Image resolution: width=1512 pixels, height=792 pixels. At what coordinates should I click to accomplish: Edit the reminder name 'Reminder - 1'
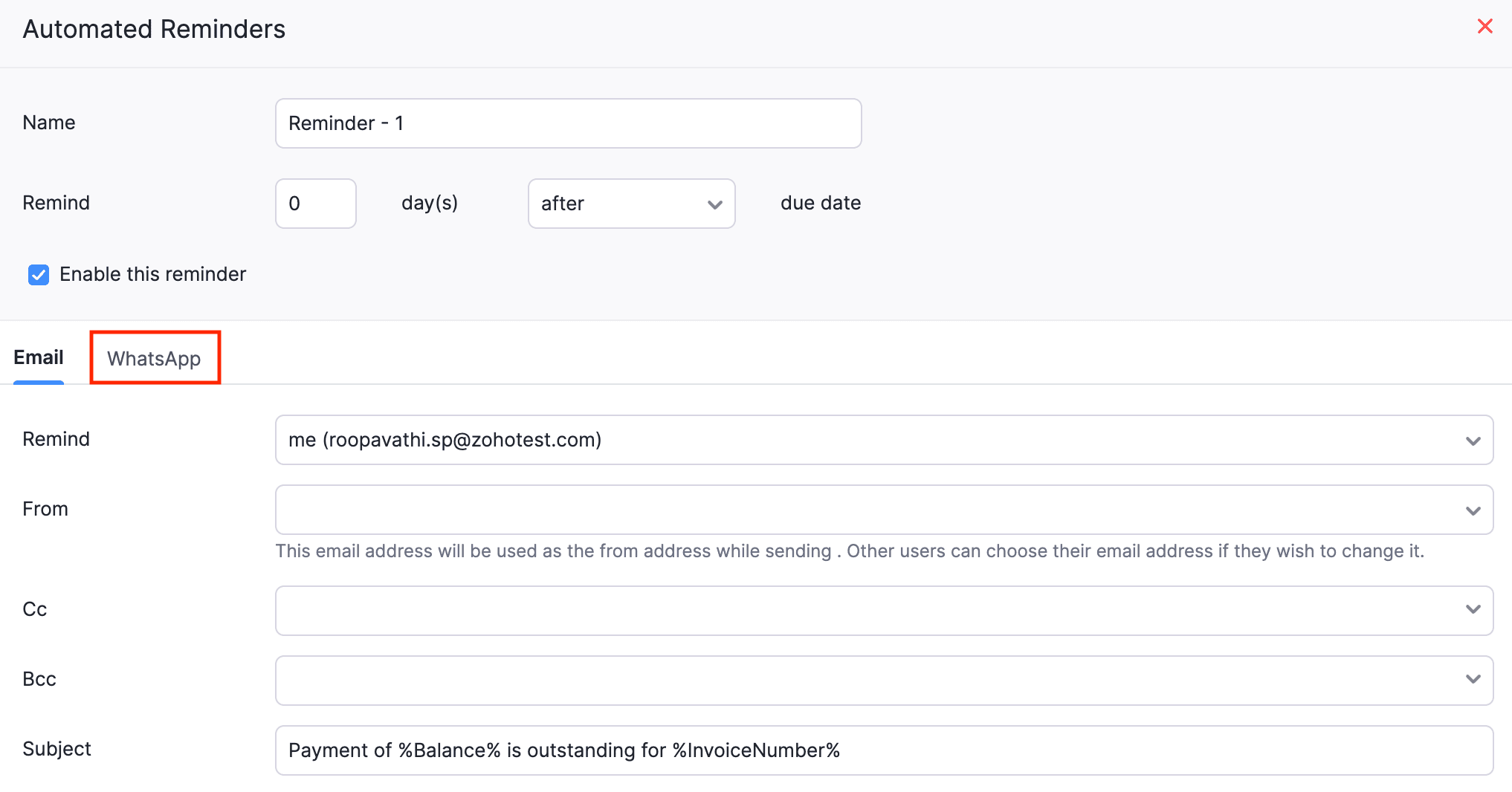click(568, 123)
